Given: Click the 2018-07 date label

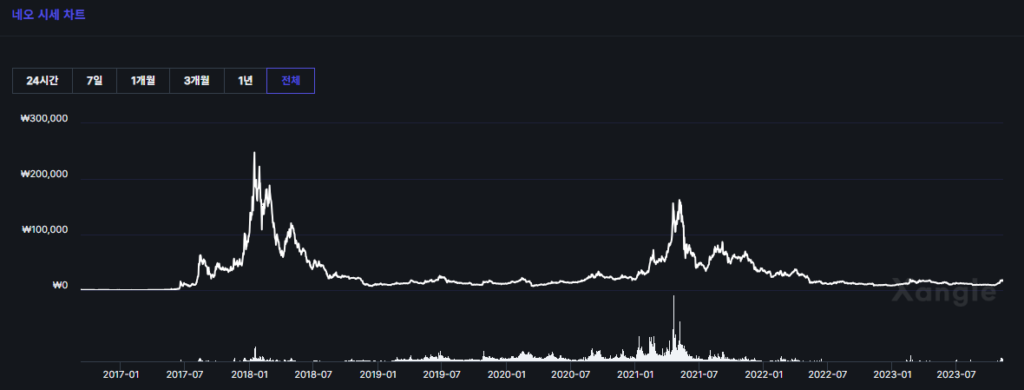Looking at the screenshot, I should coord(313,375).
